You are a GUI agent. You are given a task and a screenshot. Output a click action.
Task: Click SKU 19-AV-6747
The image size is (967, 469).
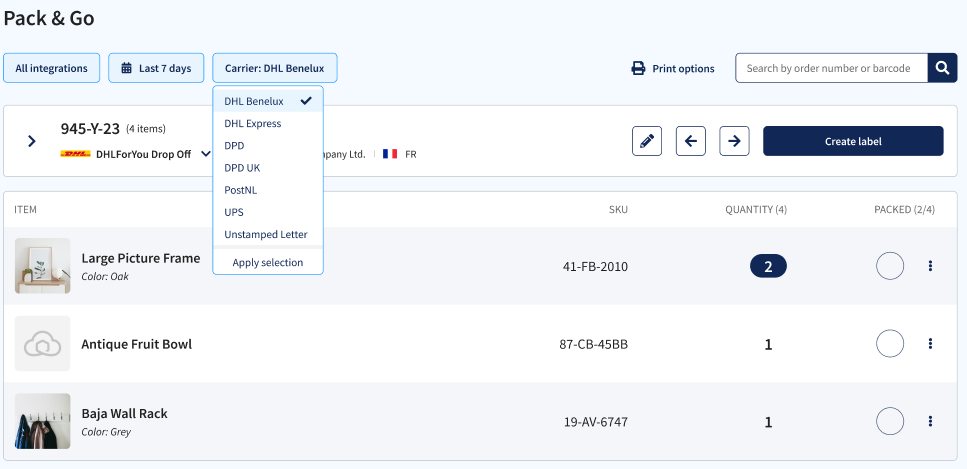[x=596, y=422]
